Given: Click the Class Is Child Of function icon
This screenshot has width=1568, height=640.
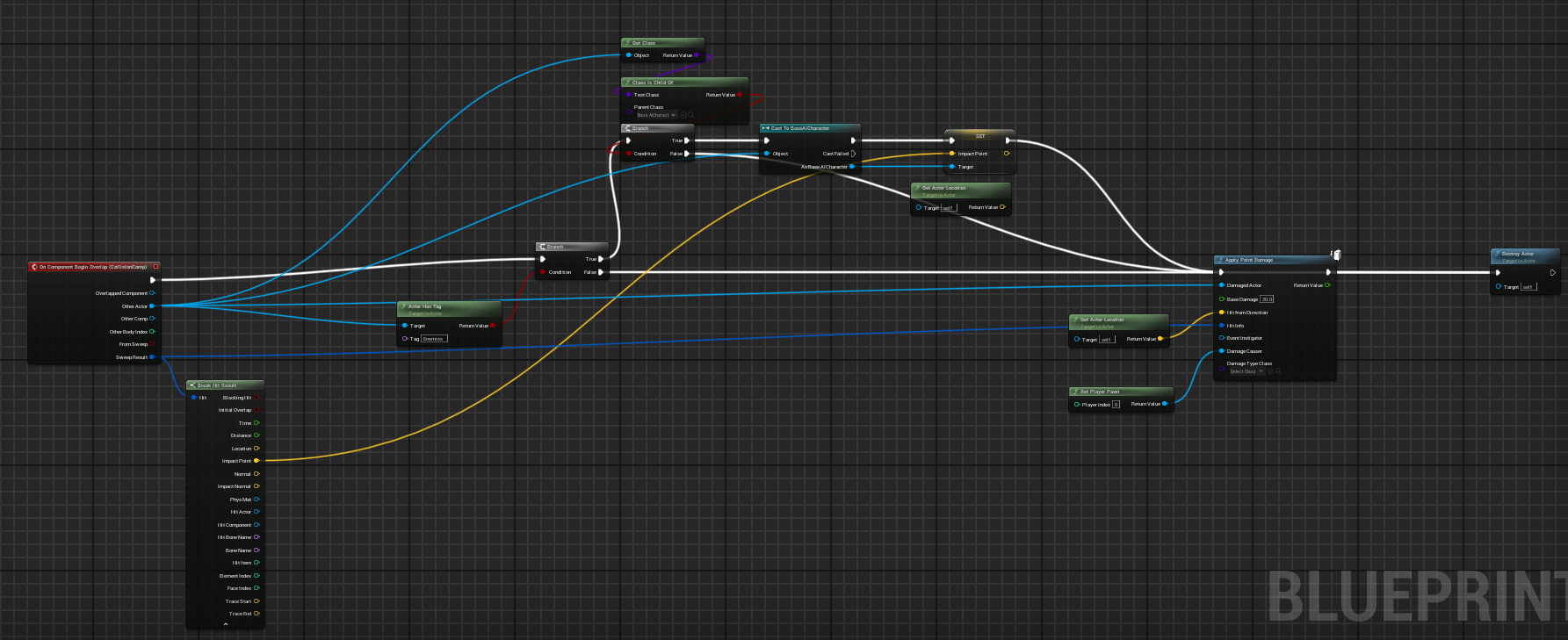Looking at the screenshot, I should point(626,83).
